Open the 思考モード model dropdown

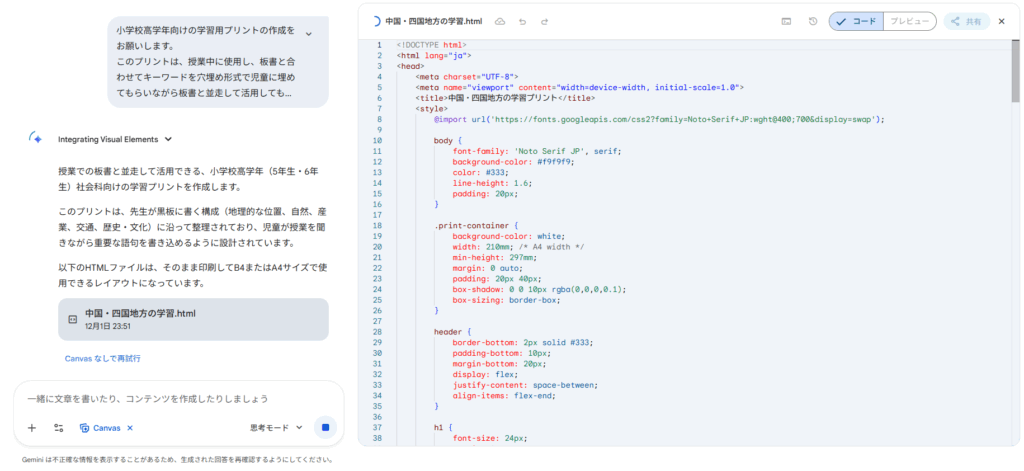(x=276, y=428)
